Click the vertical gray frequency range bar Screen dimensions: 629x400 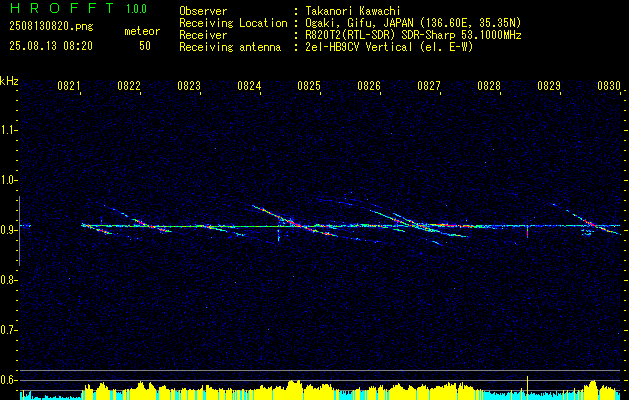pos(19,231)
